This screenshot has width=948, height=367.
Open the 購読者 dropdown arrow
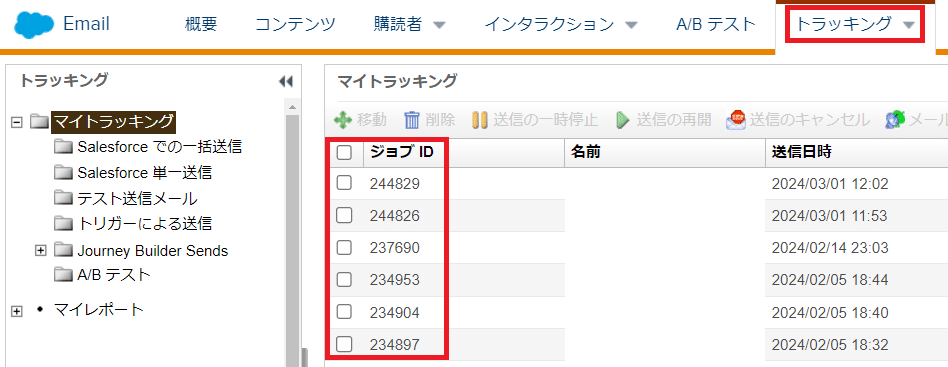[x=440, y=25]
